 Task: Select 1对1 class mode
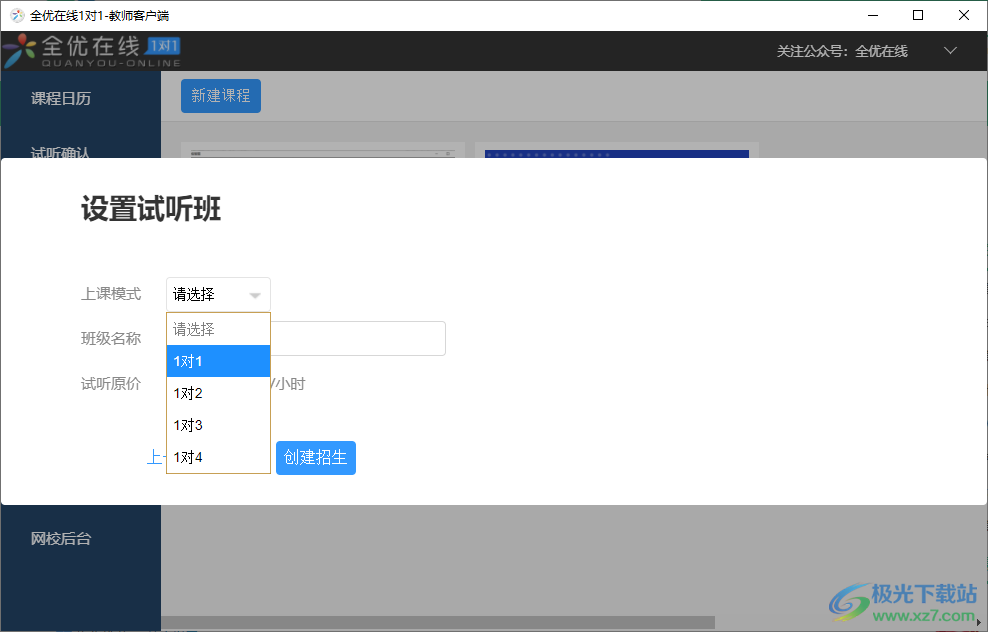218,361
